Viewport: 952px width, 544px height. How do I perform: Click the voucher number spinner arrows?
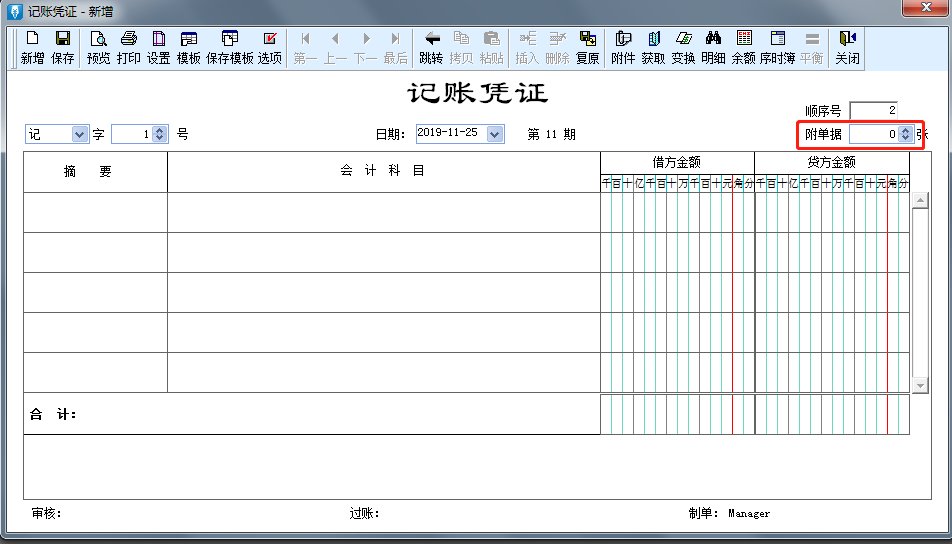tap(160, 134)
